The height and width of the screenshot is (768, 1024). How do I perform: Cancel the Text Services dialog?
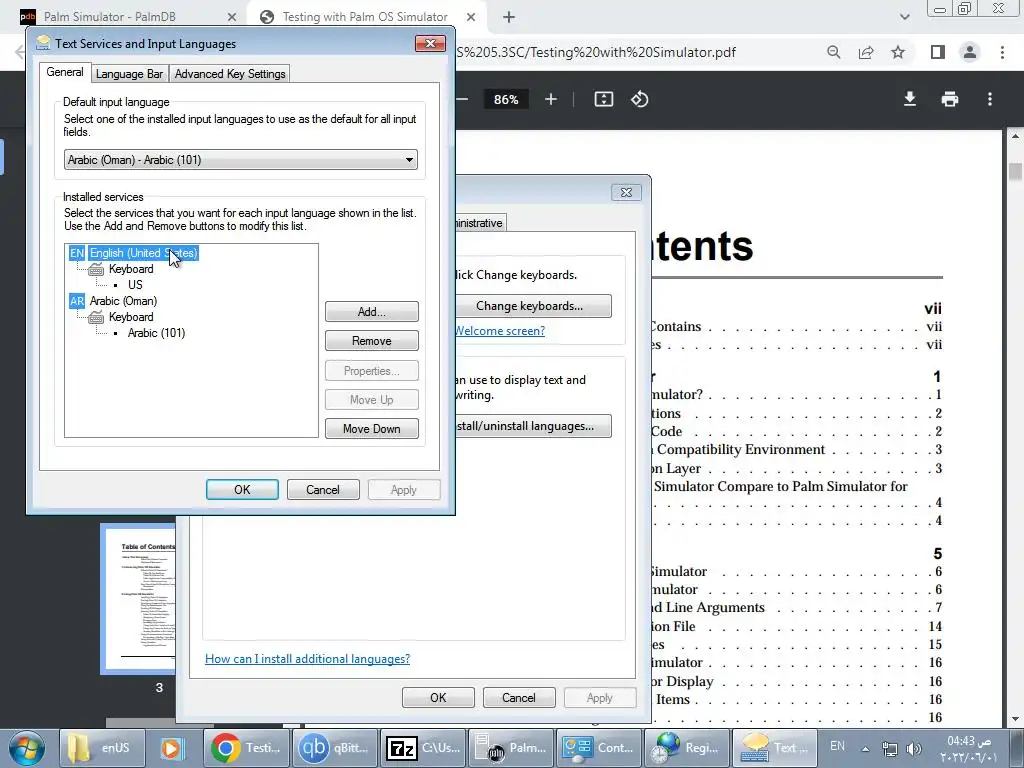tap(323, 490)
